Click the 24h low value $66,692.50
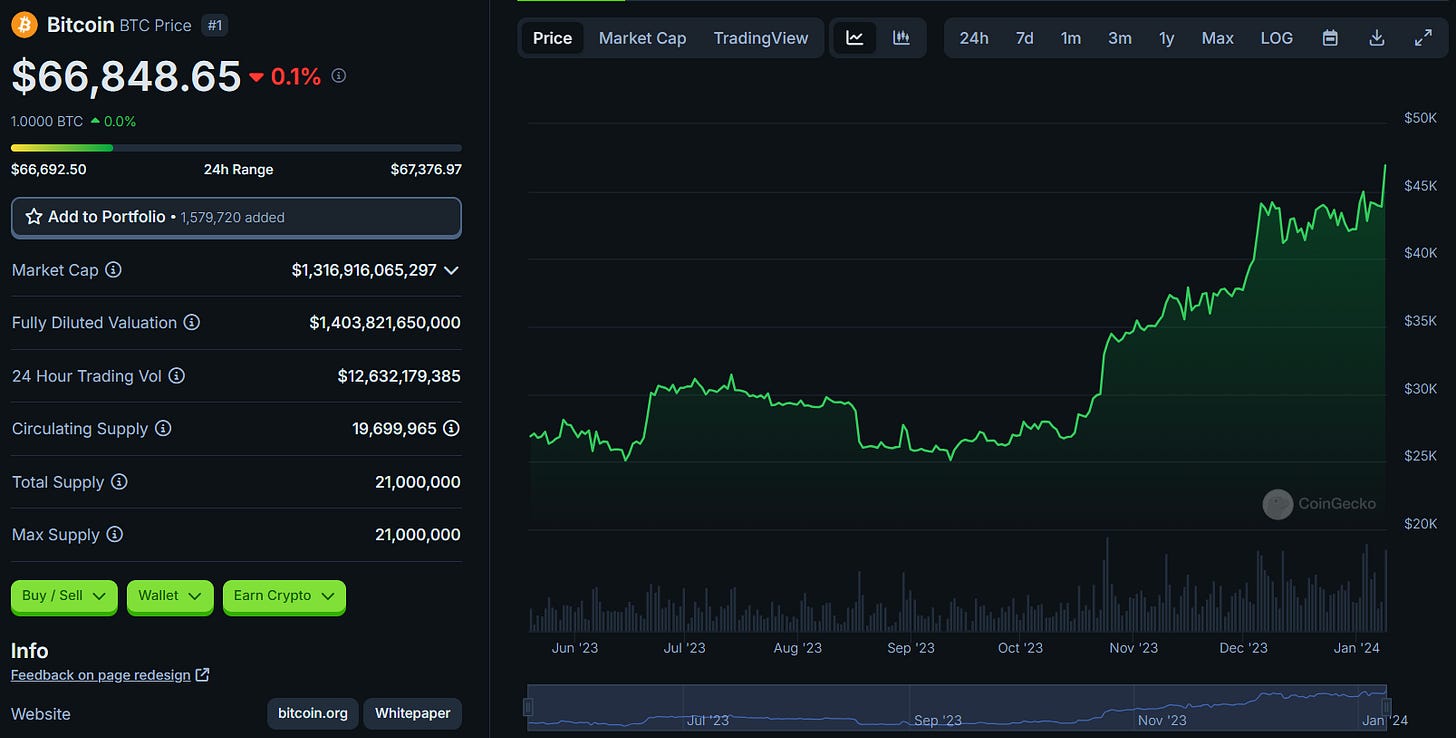The image size is (1456, 738). point(49,169)
